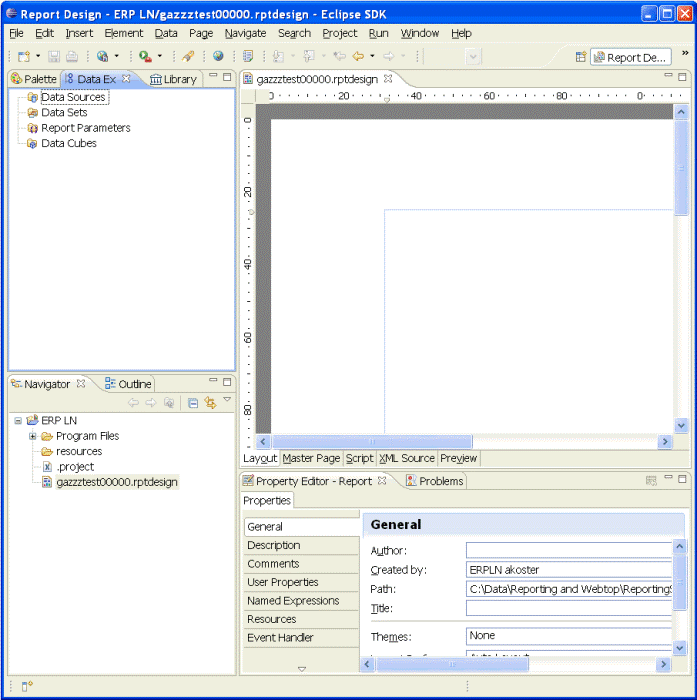The width and height of the screenshot is (697, 700).
Task: Open the Report Parameters node
Action: tap(85, 128)
